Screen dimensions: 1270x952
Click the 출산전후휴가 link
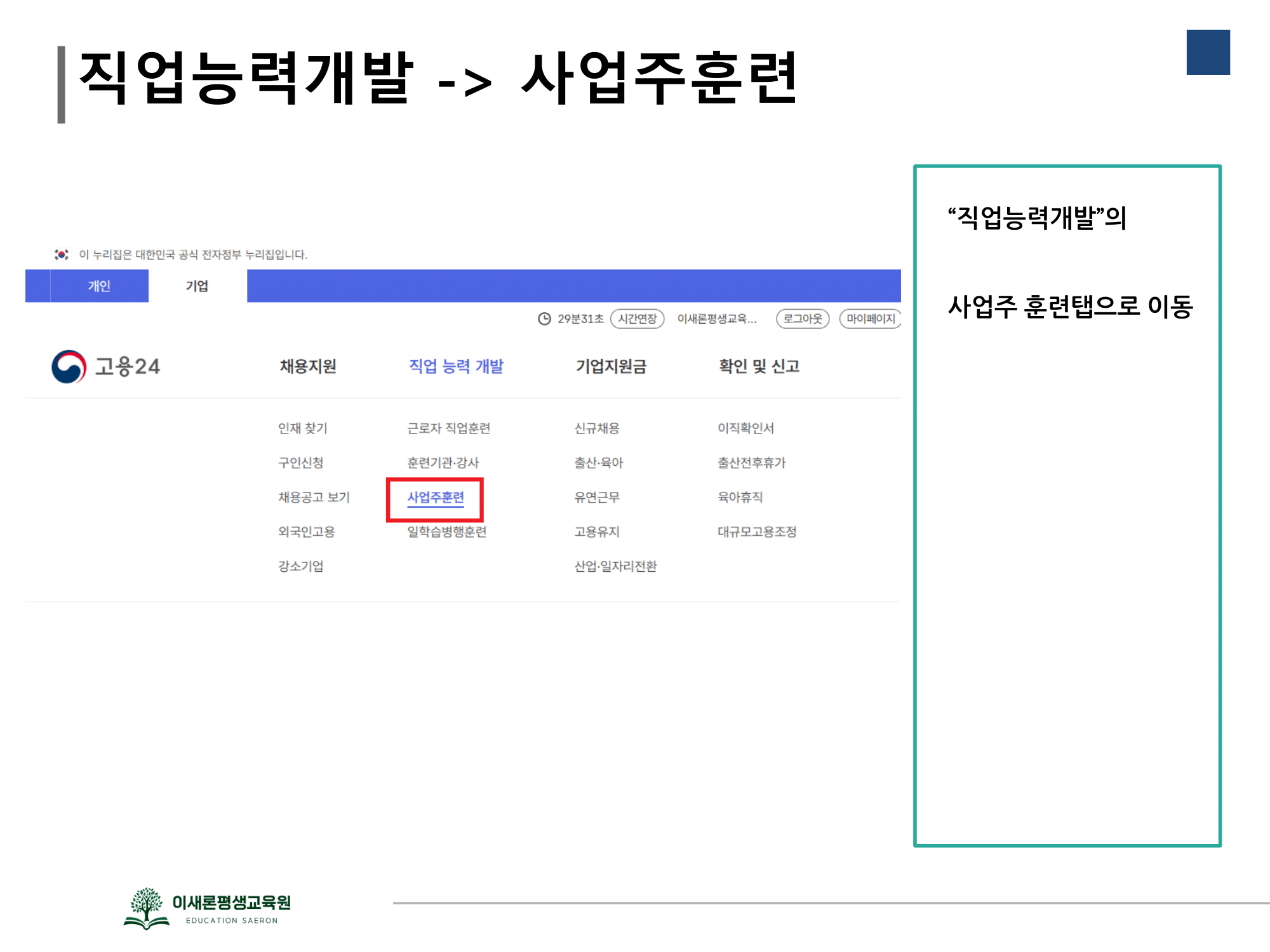(751, 463)
